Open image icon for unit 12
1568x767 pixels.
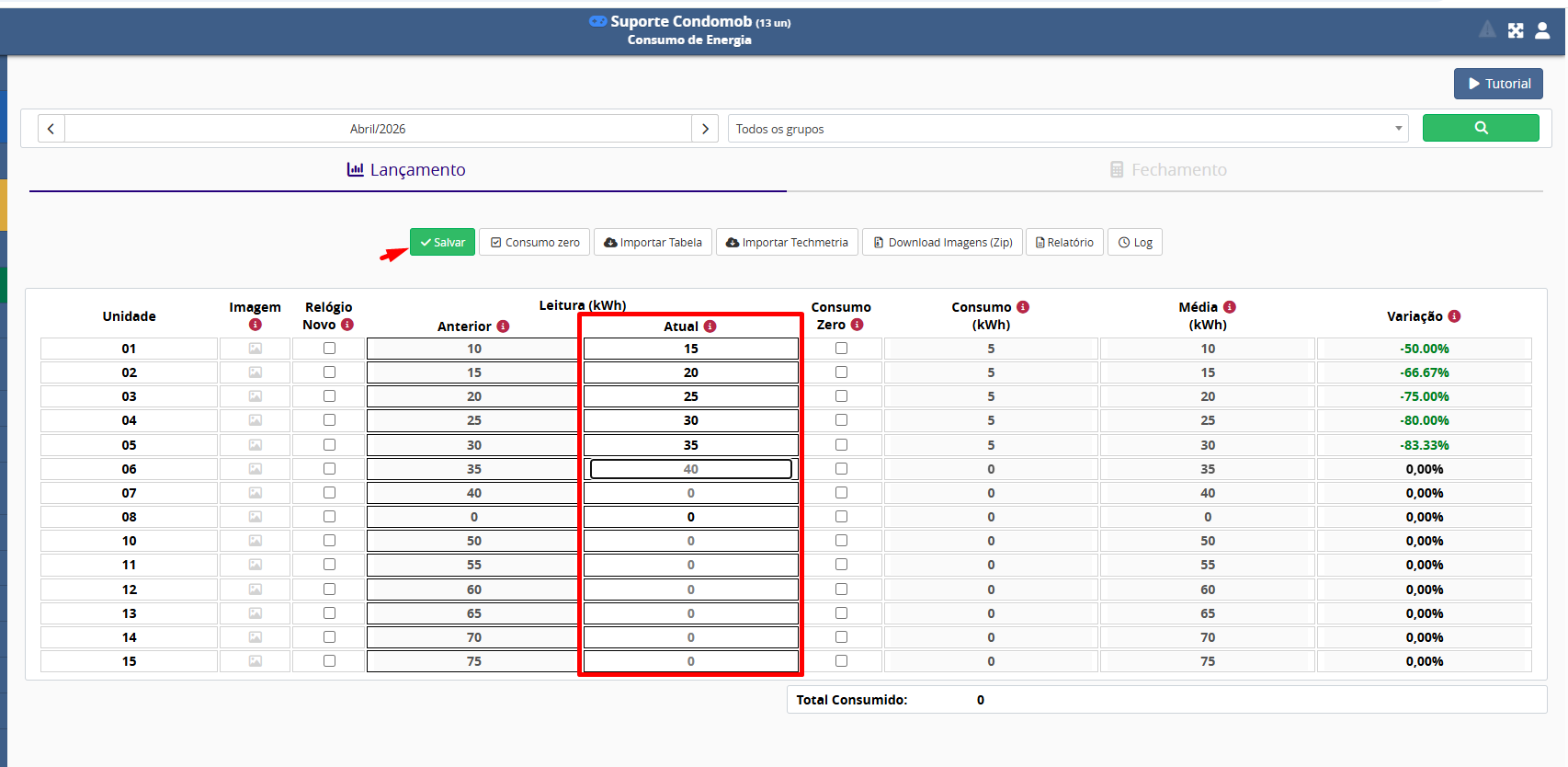[x=256, y=590]
